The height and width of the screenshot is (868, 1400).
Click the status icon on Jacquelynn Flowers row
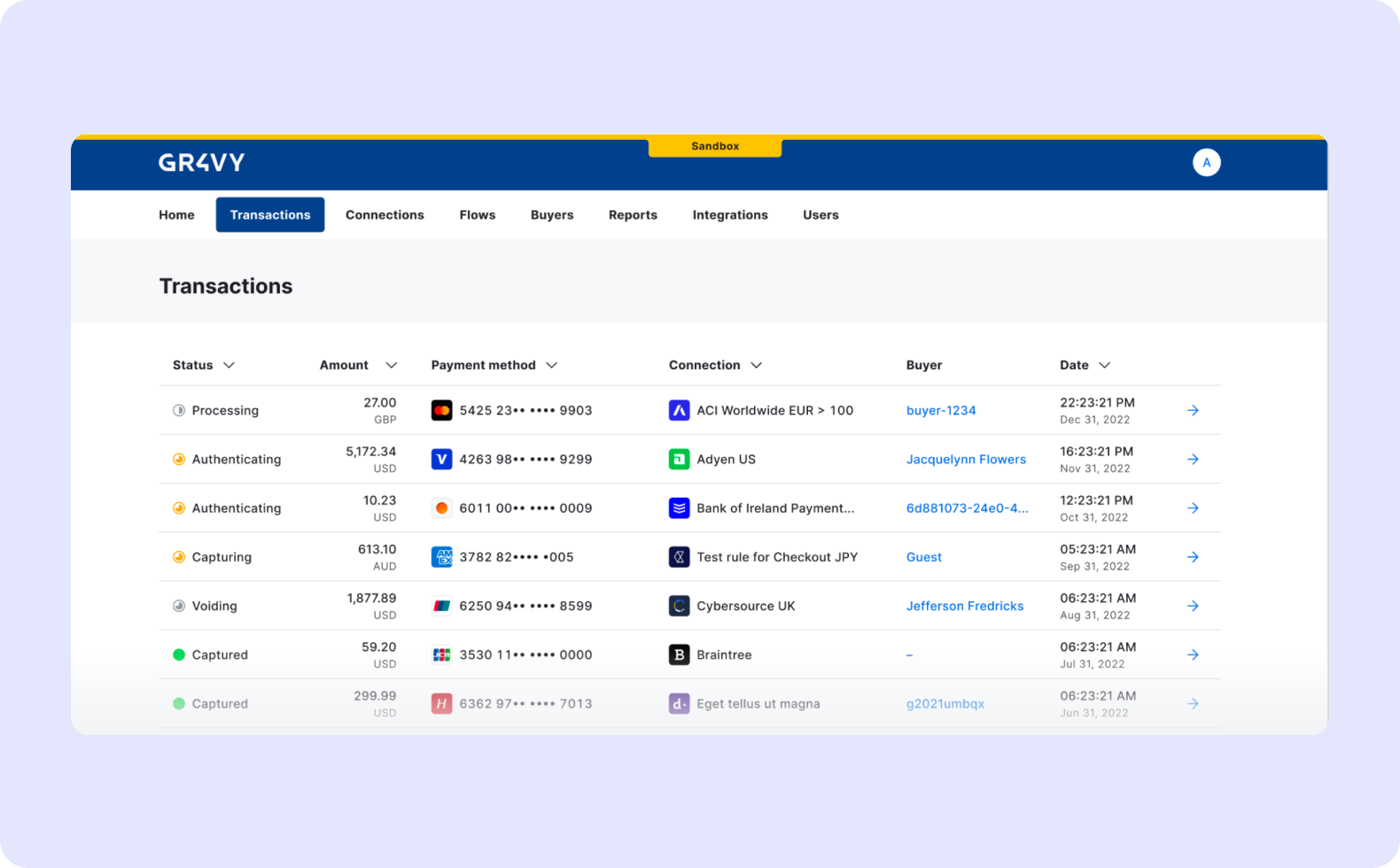(179, 459)
